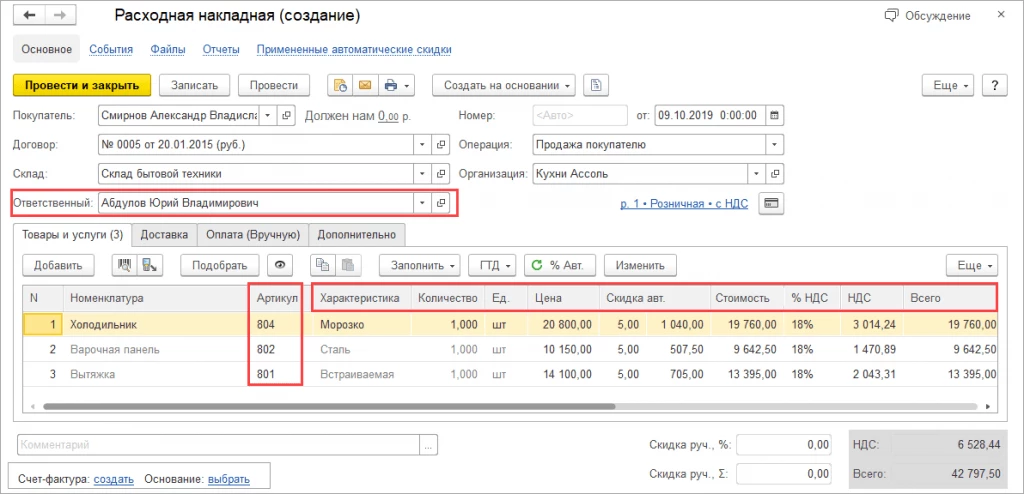Screen dimensions: 1024x494
Task: Click the copy rows icon in table toolbar
Action: (x=323, y=265)
